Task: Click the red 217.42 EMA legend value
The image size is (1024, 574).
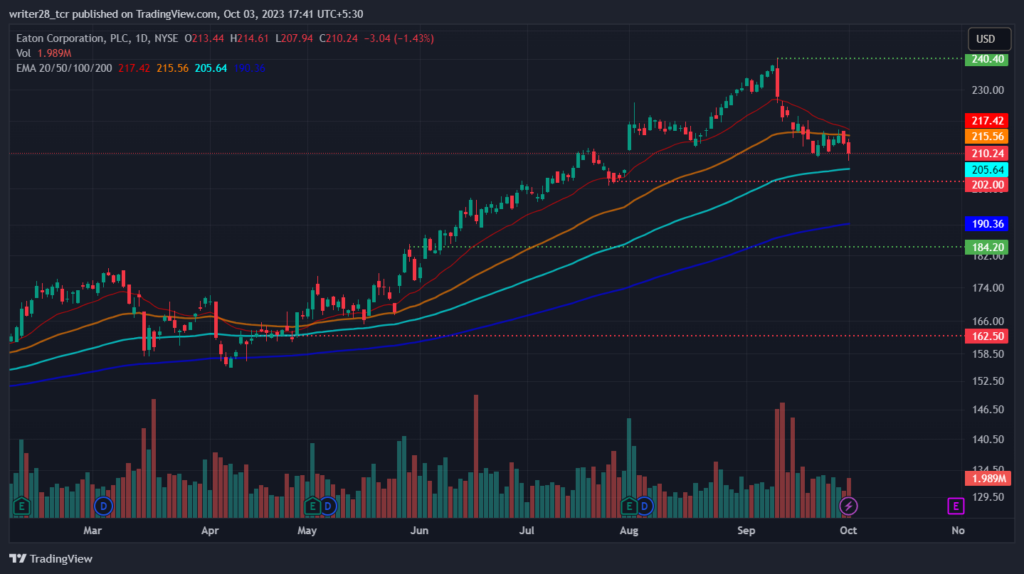Action: click(x=134, y=68)
